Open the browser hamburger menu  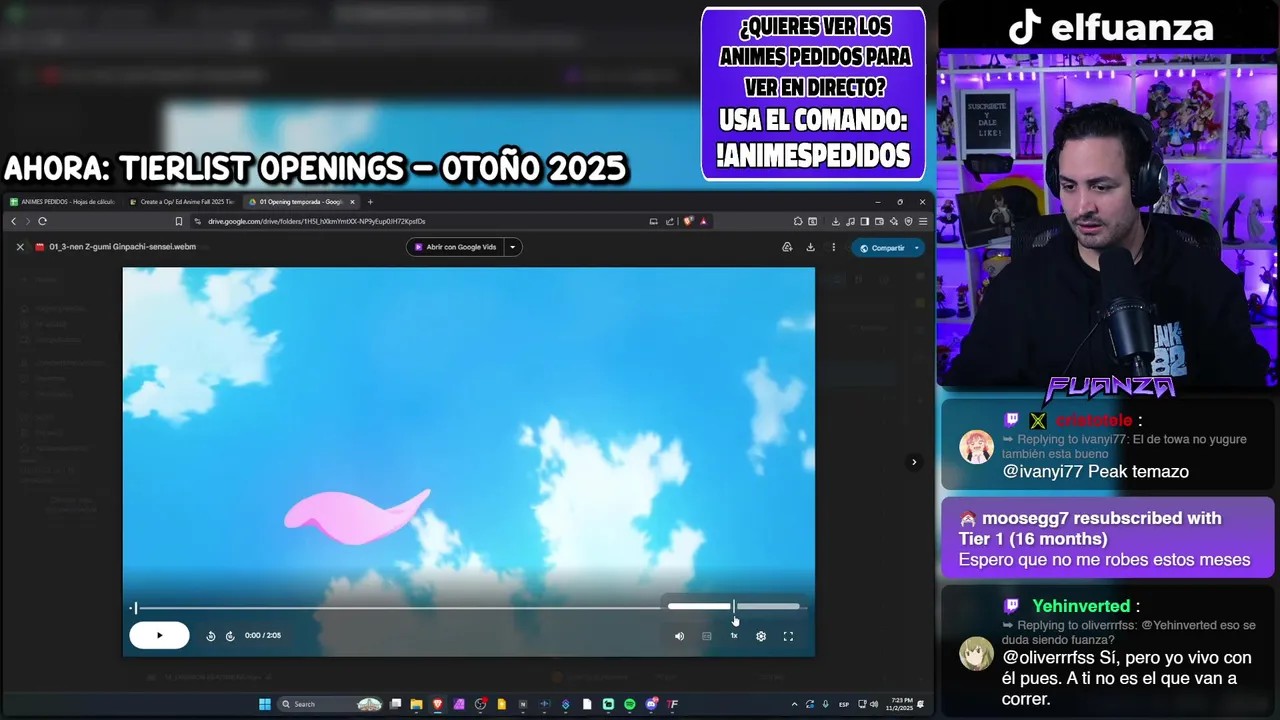coord(923,221)
